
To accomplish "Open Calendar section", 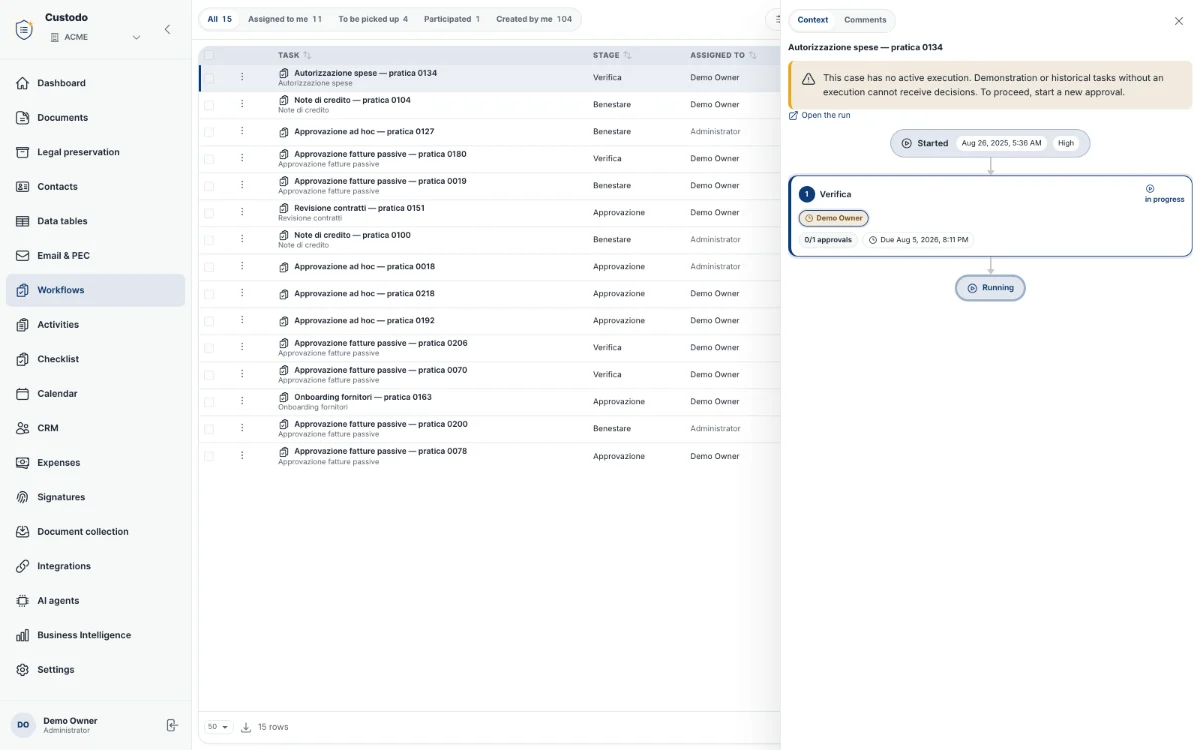I will [x=95, y=394].
